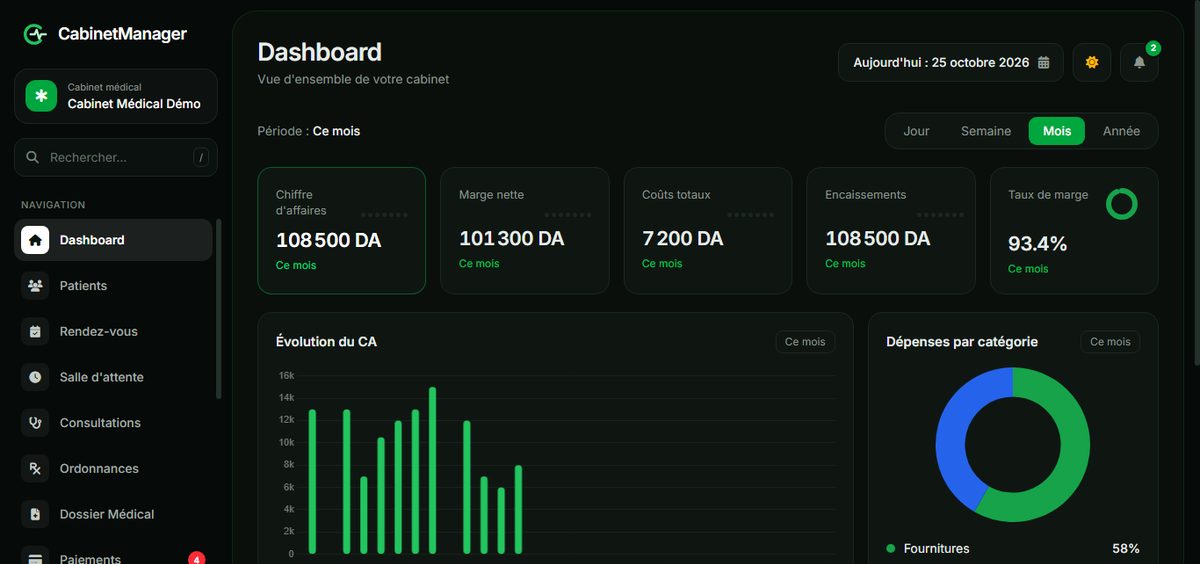The width and height of the screenshot is (1200, 564).
Task: Focus the Rechercher search field
Action: [116, 157]
